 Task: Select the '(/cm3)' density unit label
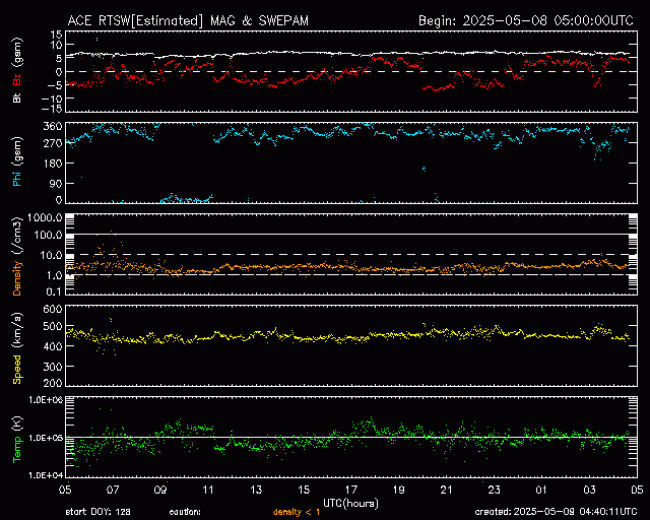click(x=17, y=237)
